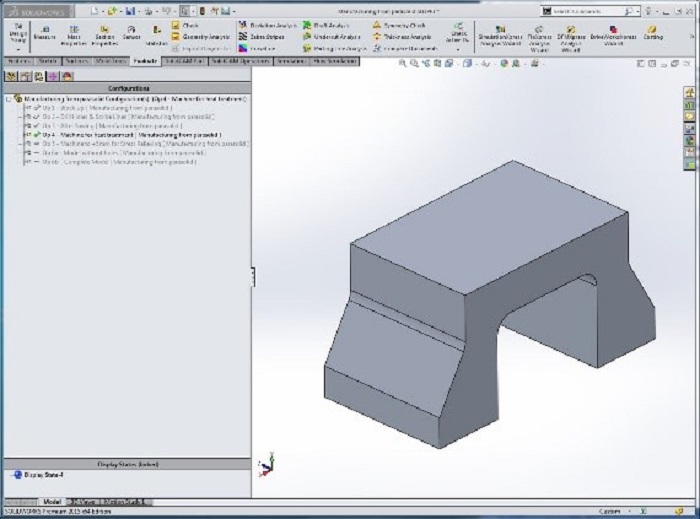Click the Sensor tool icon

coord(131,32)
